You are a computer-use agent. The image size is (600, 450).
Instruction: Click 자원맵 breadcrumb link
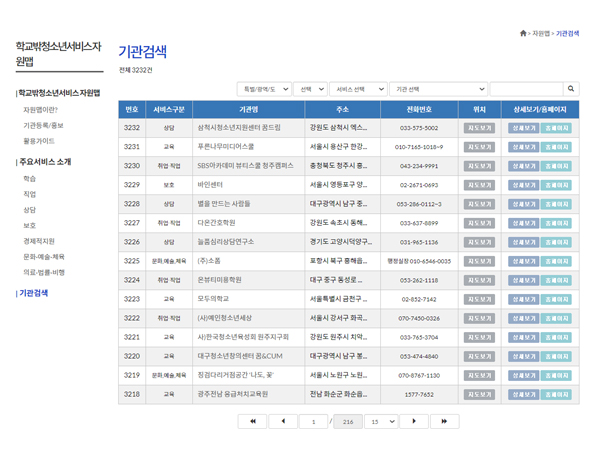coord(541,34)
